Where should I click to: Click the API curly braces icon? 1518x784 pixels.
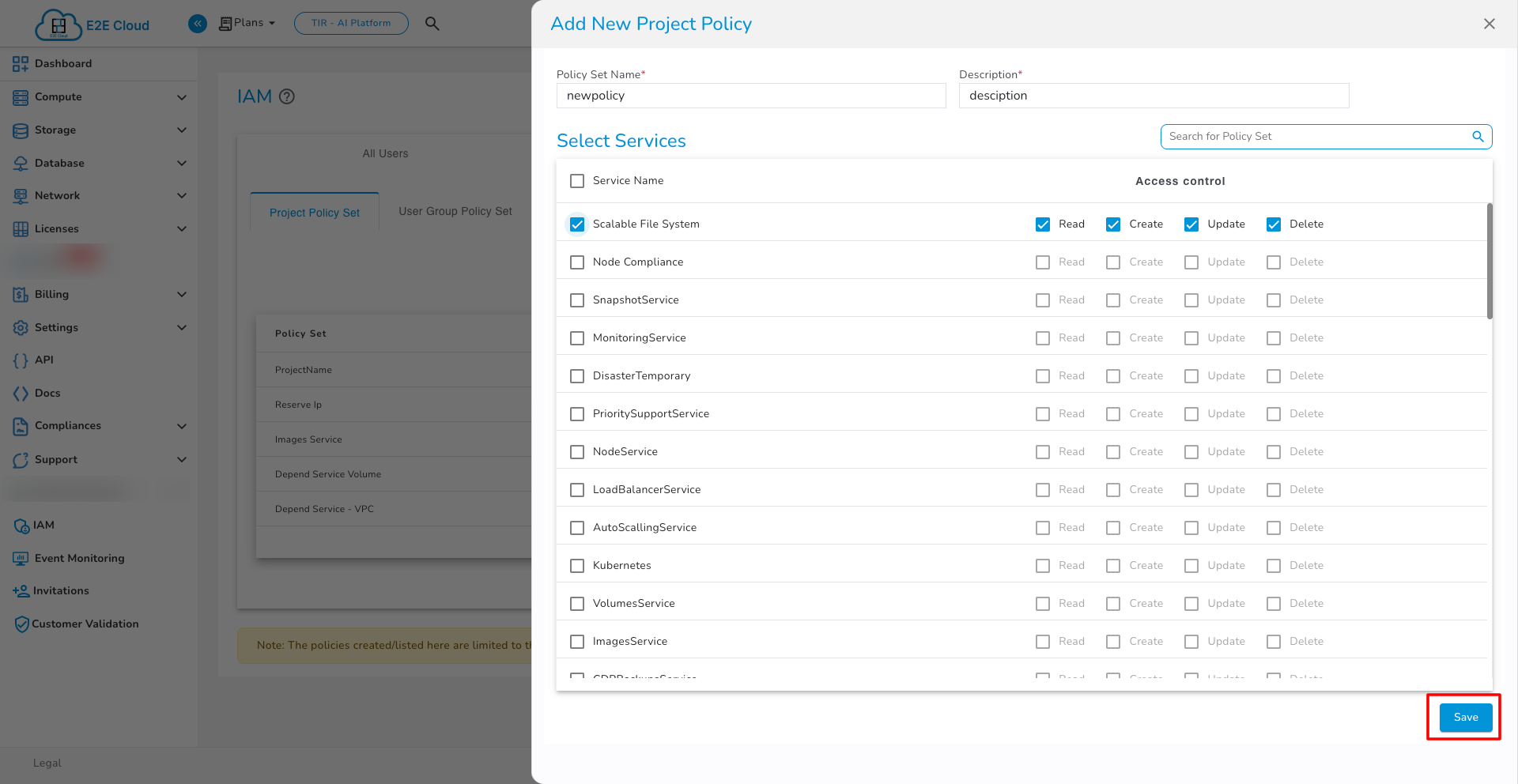click(x=21, y=360)
